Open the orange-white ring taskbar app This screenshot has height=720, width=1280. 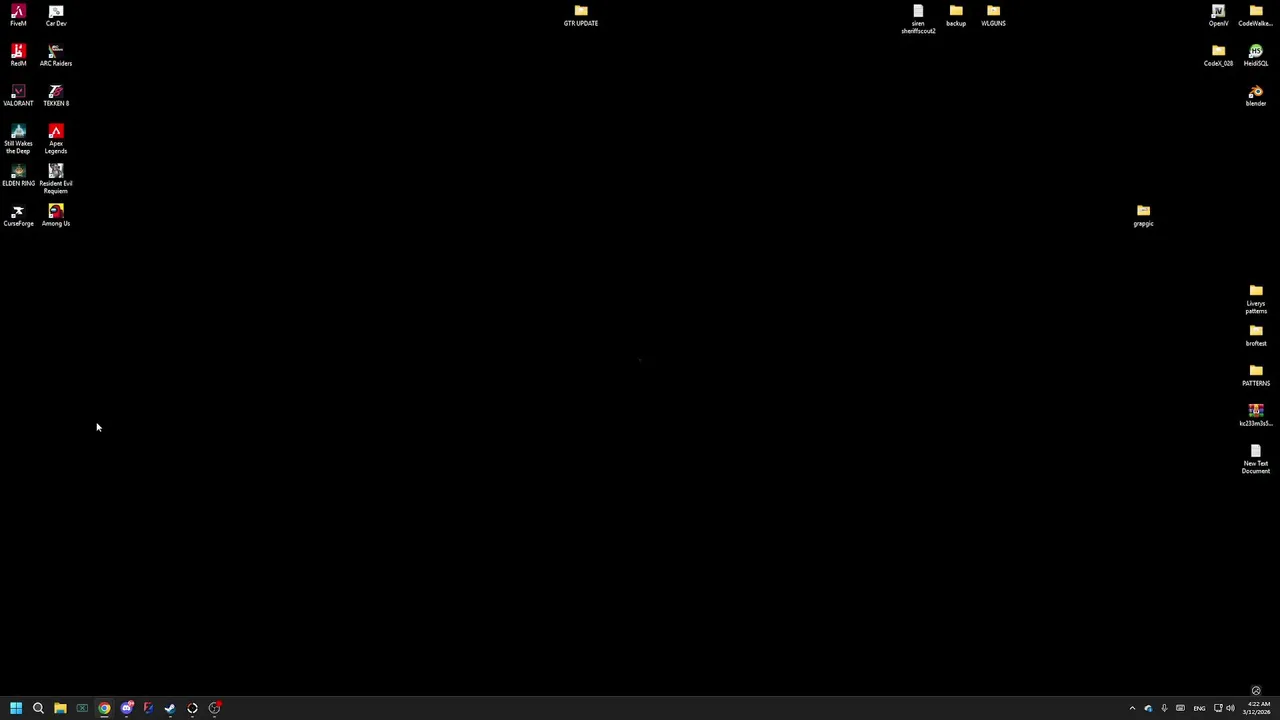(x=192, y=708)
